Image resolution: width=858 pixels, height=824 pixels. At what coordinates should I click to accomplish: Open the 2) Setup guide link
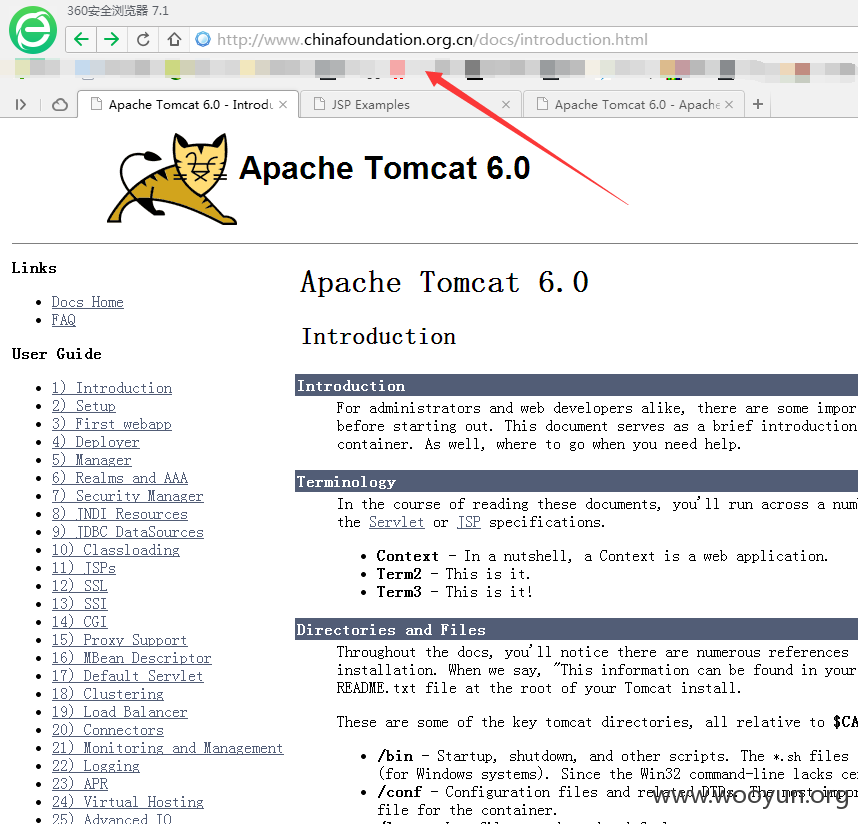click(84, 406)
